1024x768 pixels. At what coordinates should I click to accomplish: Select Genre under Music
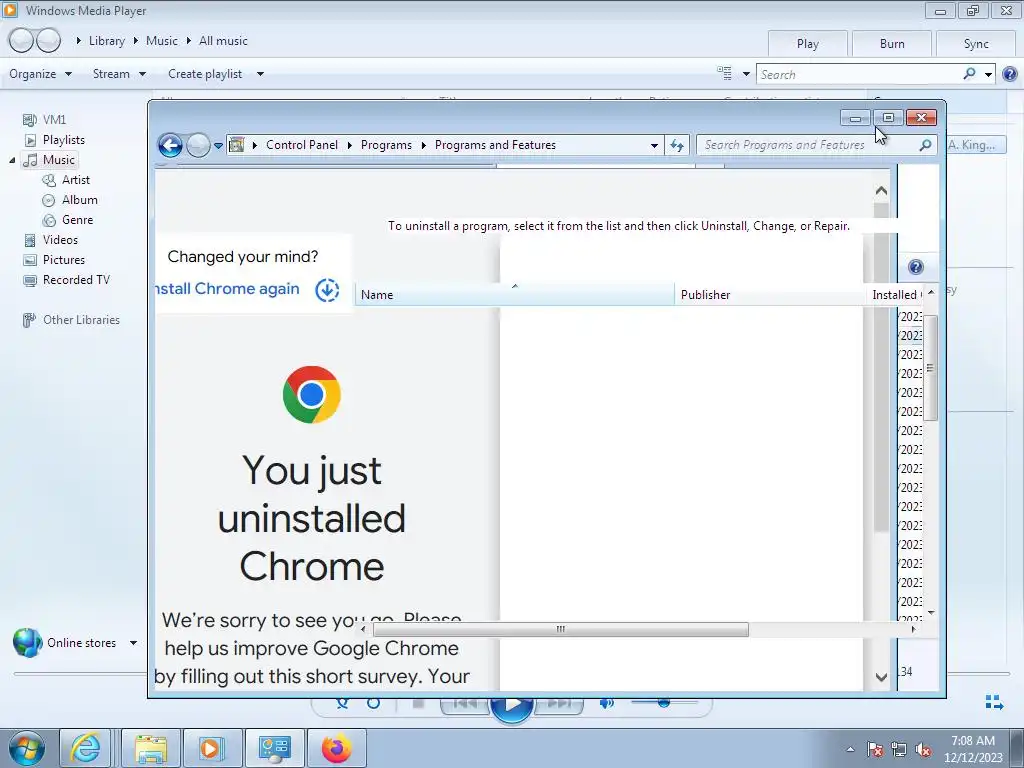coord(77,220)
